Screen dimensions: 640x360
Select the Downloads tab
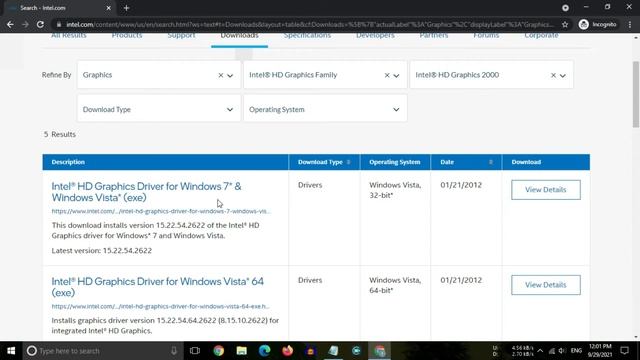pyautogui.click(x=239, y=36)
